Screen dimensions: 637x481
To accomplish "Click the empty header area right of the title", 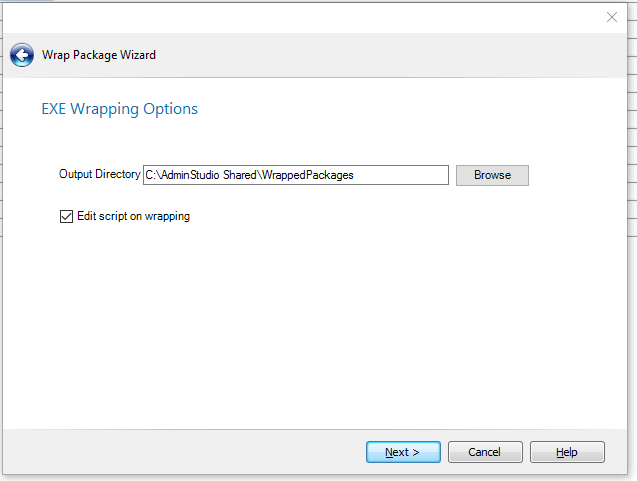I will (x=400, y=55).
